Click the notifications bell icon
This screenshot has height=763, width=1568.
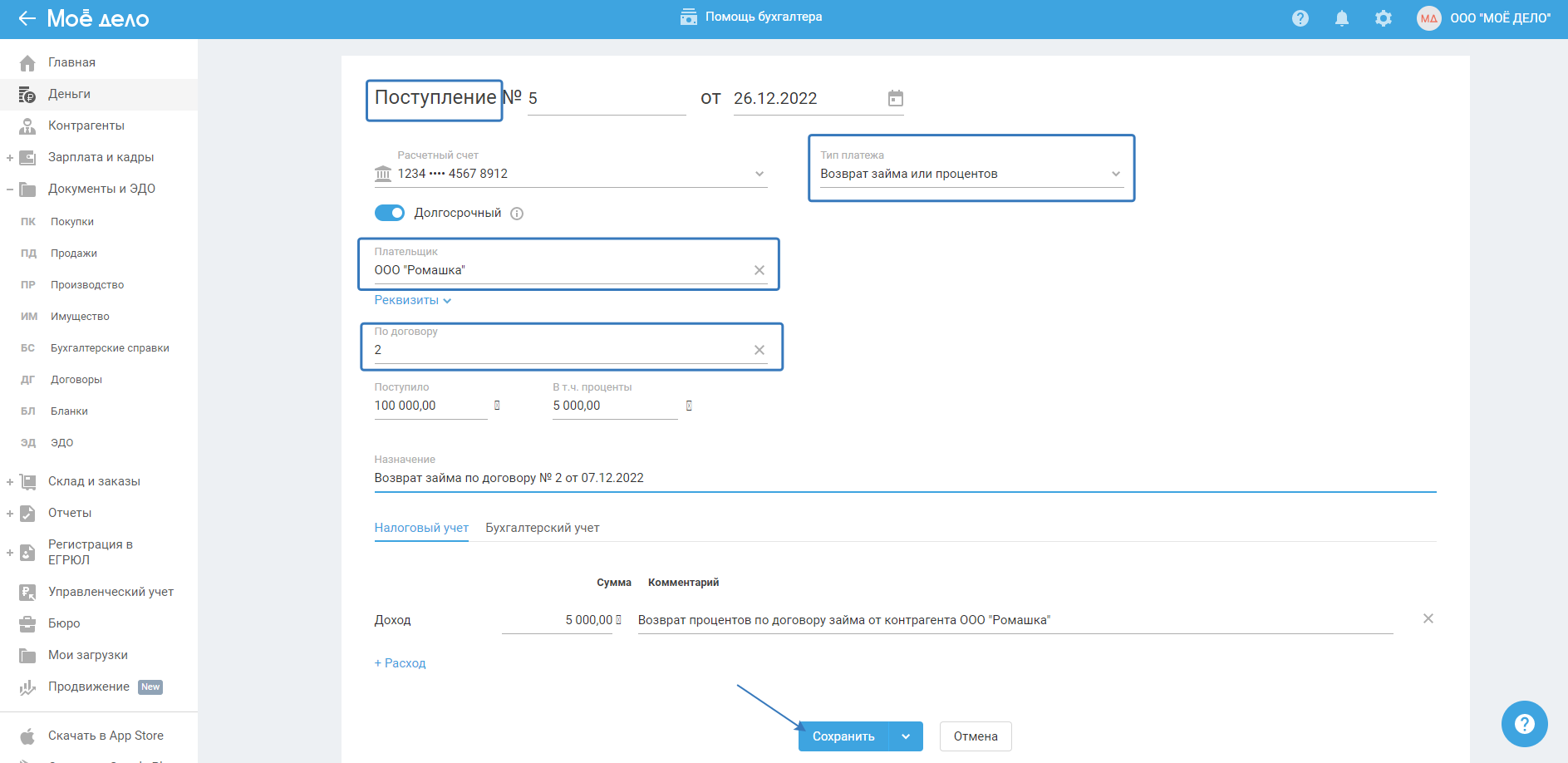1341,18
